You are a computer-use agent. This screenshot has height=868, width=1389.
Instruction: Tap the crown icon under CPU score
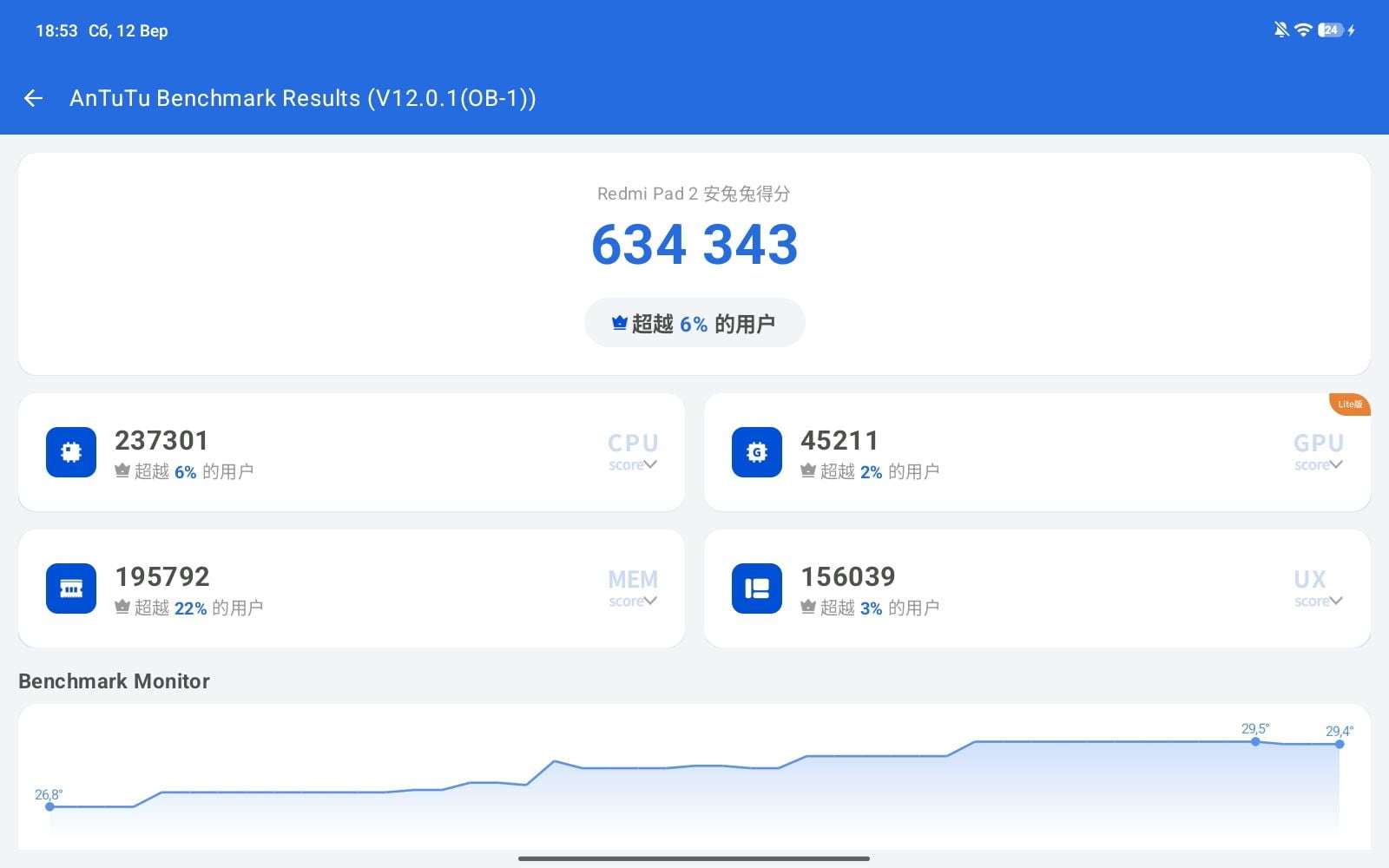point(122,470)
